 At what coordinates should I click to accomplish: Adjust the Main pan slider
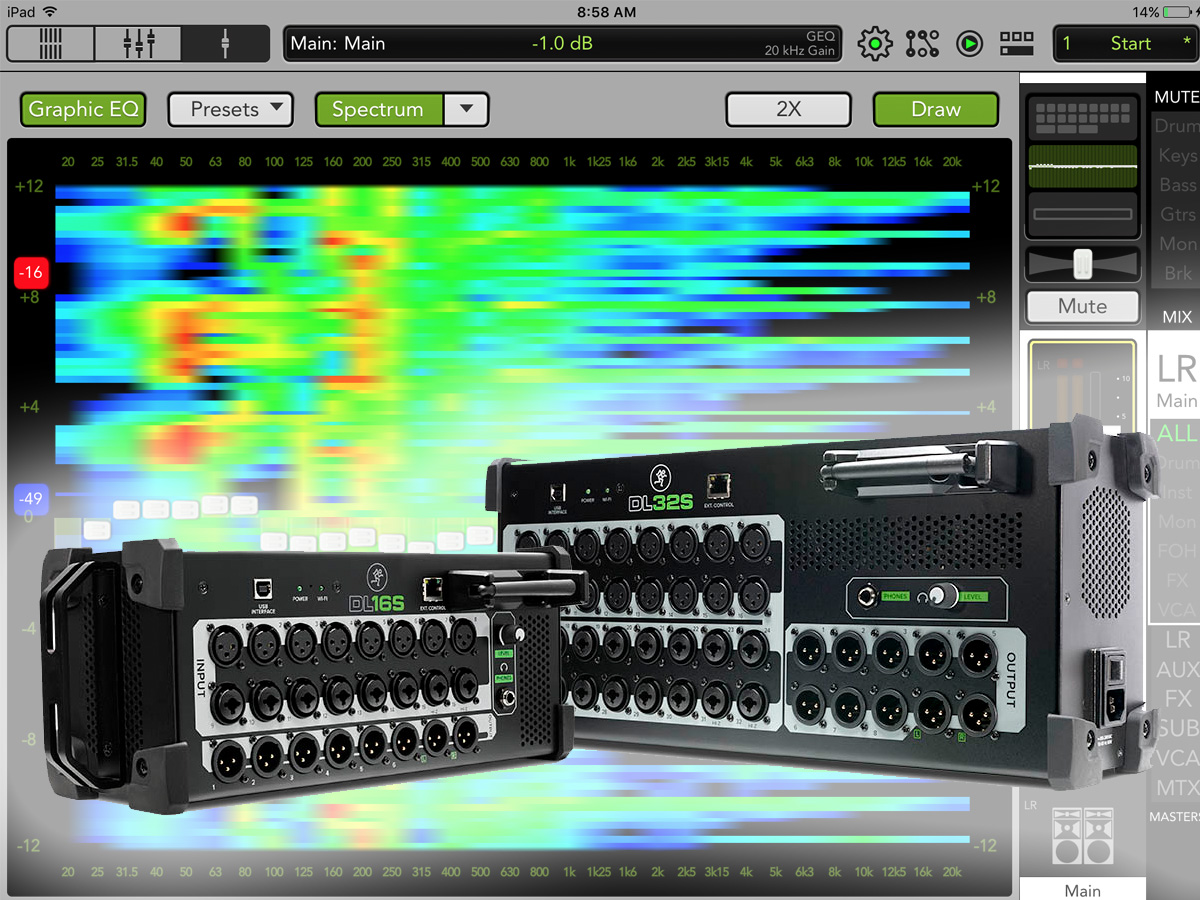pos(1082,264)
